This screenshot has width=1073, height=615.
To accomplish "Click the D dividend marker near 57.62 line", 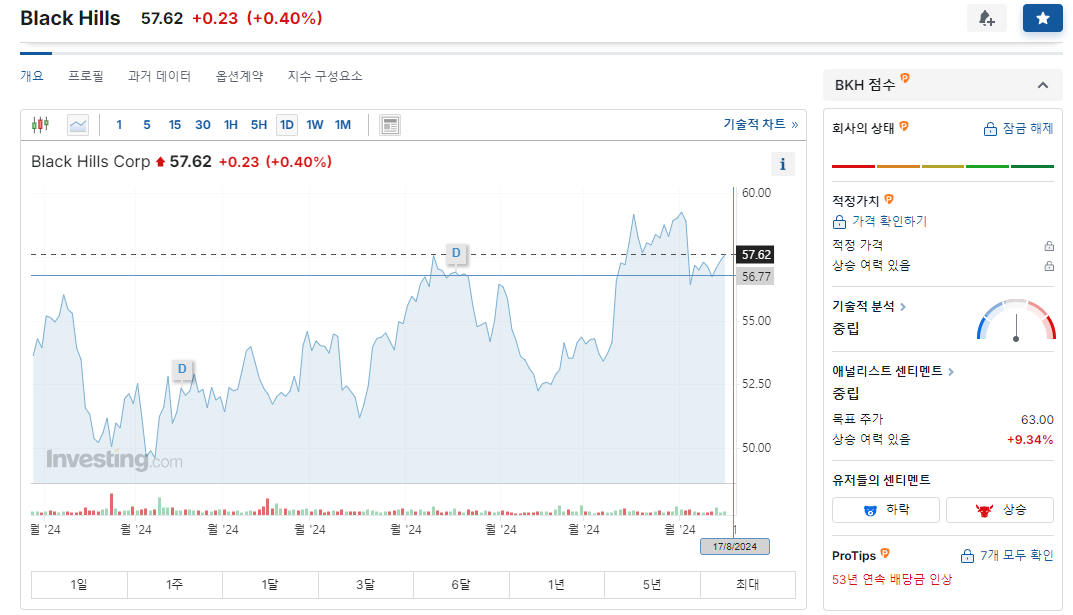I will pyautogui.click(x=456, y=254).
